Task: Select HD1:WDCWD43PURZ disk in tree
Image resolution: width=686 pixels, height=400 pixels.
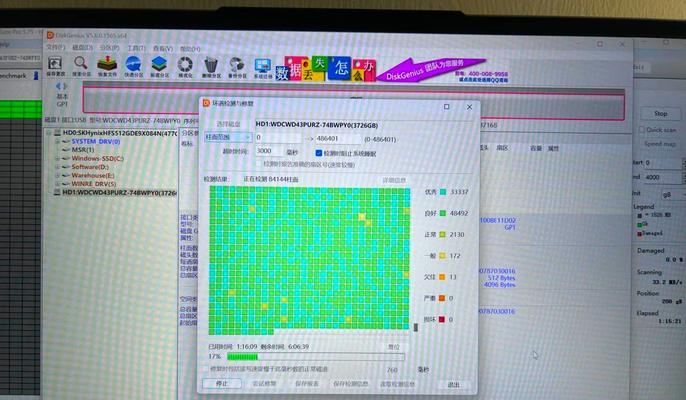Action: pos(119,193)
